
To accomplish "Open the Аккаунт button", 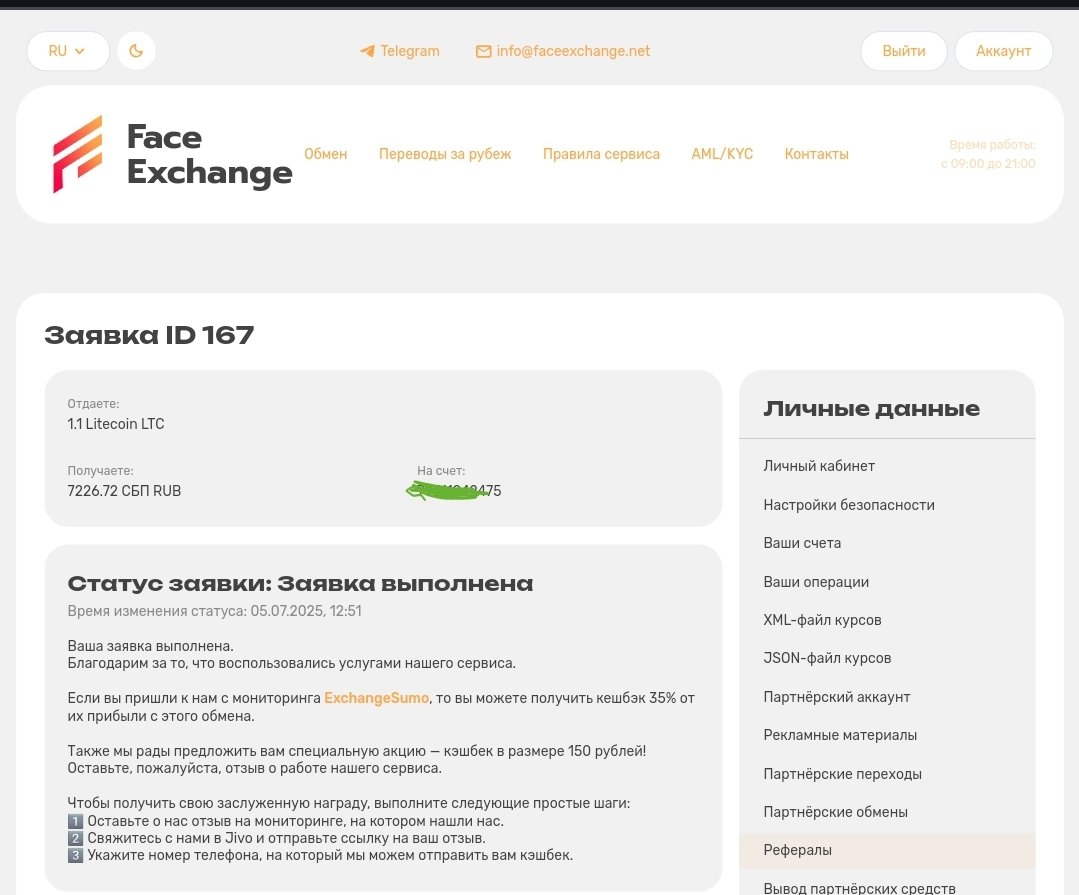I will click(x=1003, y=51).
